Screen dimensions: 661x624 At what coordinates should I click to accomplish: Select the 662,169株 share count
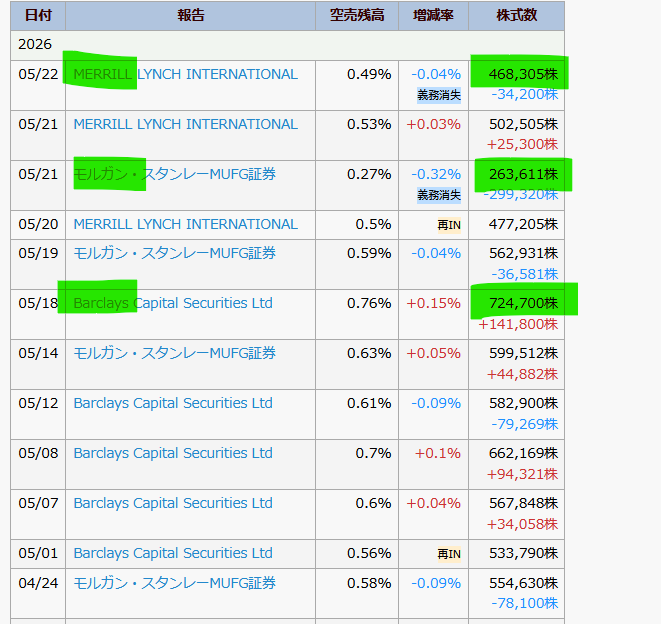click(x=523, y=453)
